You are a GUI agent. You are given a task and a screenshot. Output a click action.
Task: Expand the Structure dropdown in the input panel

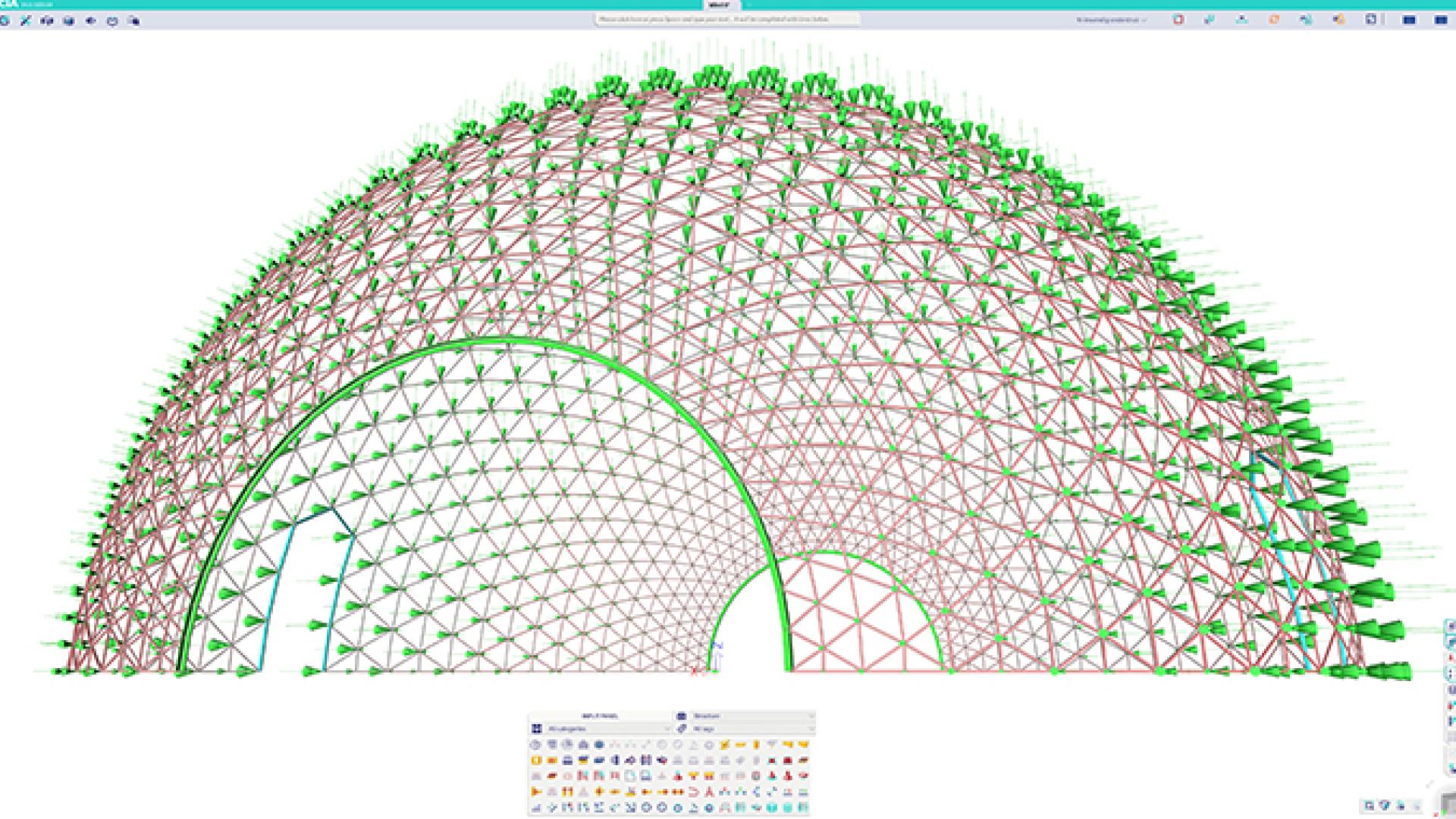click(x=751, y=715)
